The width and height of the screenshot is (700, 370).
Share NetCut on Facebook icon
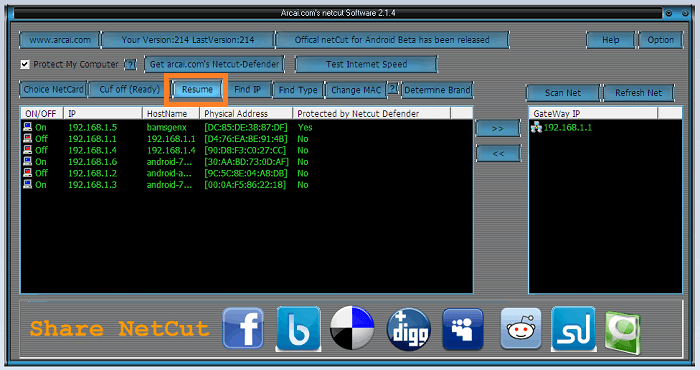[x=243, y=328]
